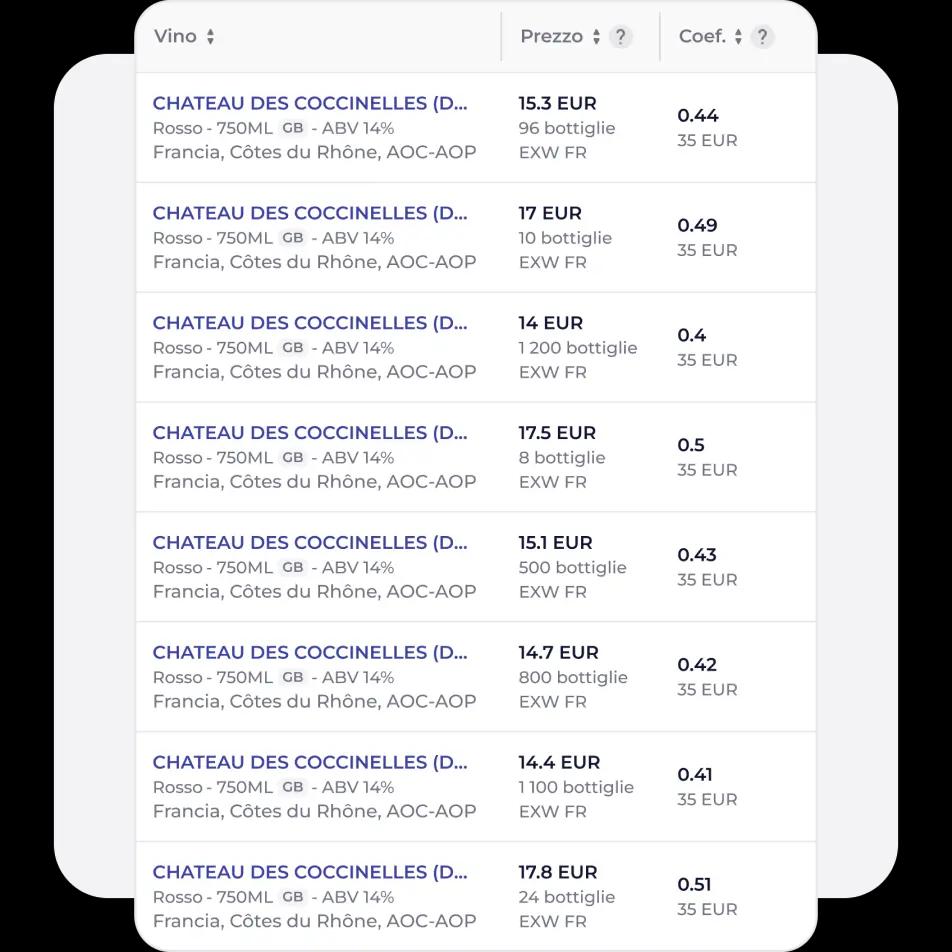Select price text '14.7 EUR'
This screenshot has width=952, height=952.
point(559,653)
